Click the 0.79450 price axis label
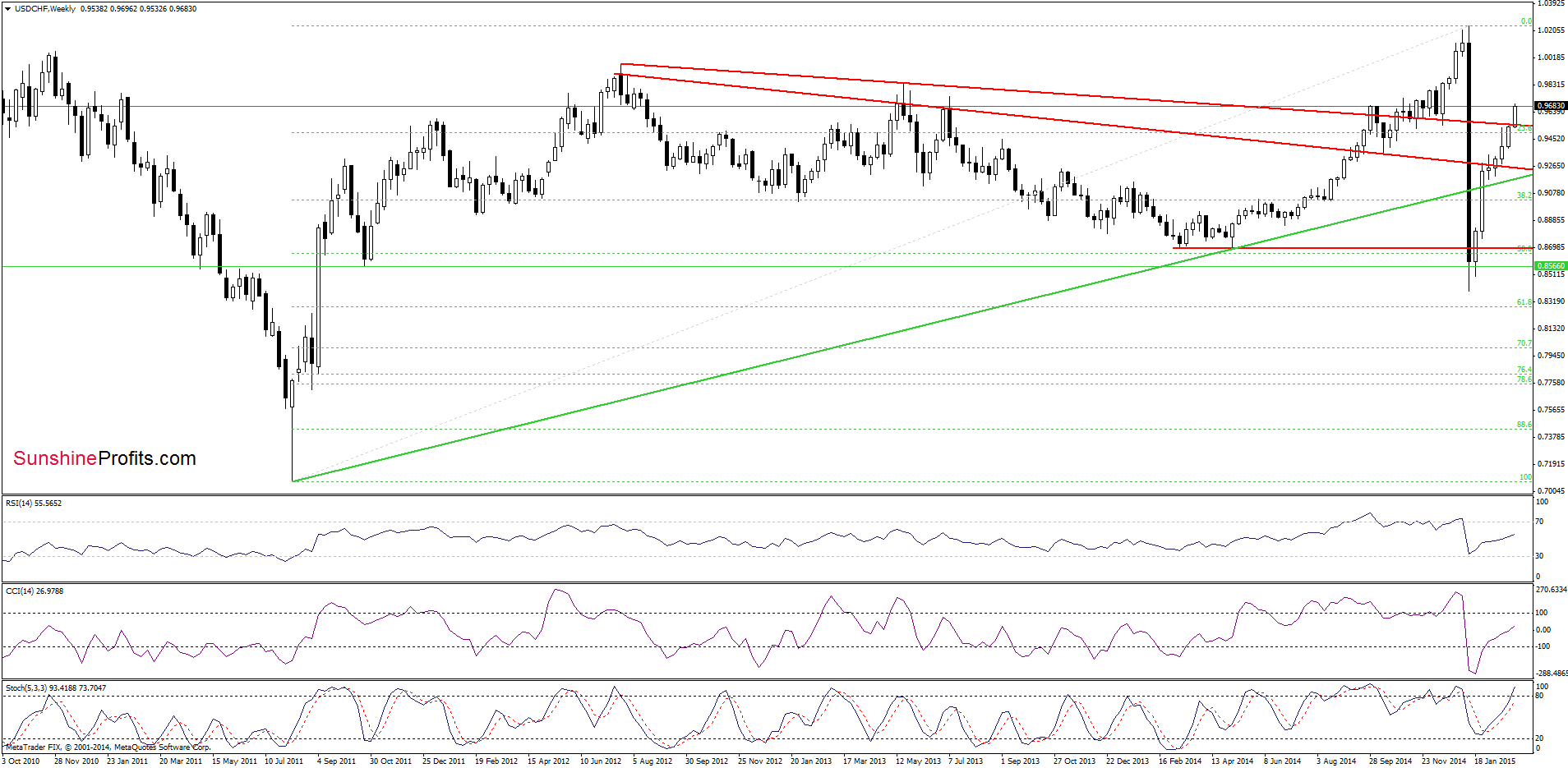Screen dimensions: 1568x768 [x=1551, y=356]
